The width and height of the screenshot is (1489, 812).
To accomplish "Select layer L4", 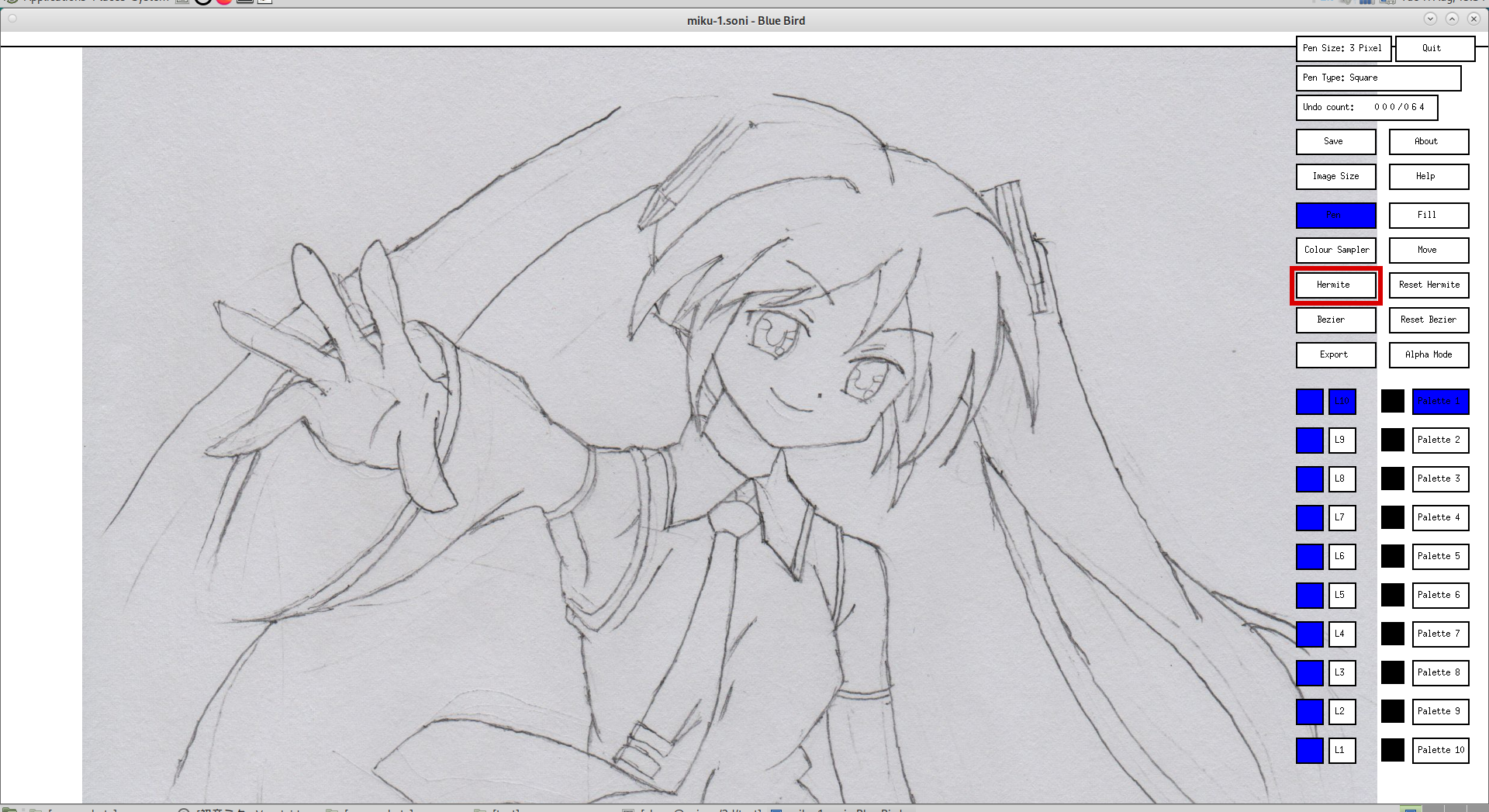I will [1342, 634].
